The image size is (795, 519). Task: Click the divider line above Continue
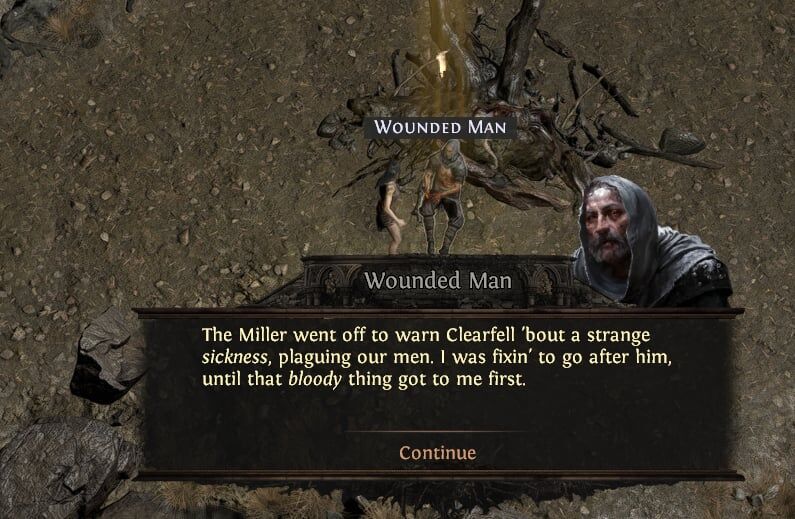(x=438, y=431)
